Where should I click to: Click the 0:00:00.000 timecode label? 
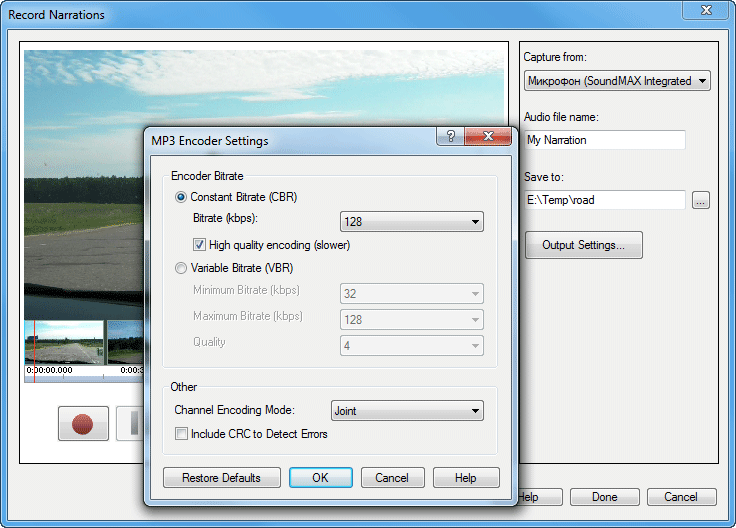click(x=50, y=370)
